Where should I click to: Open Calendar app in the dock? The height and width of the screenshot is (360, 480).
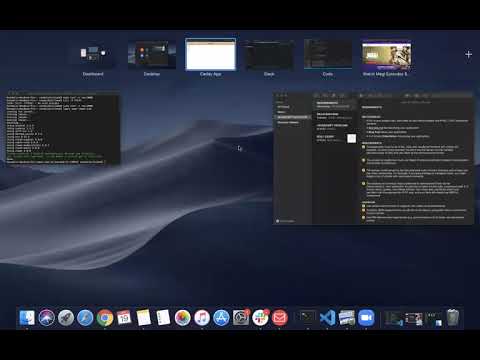[124, 318]
